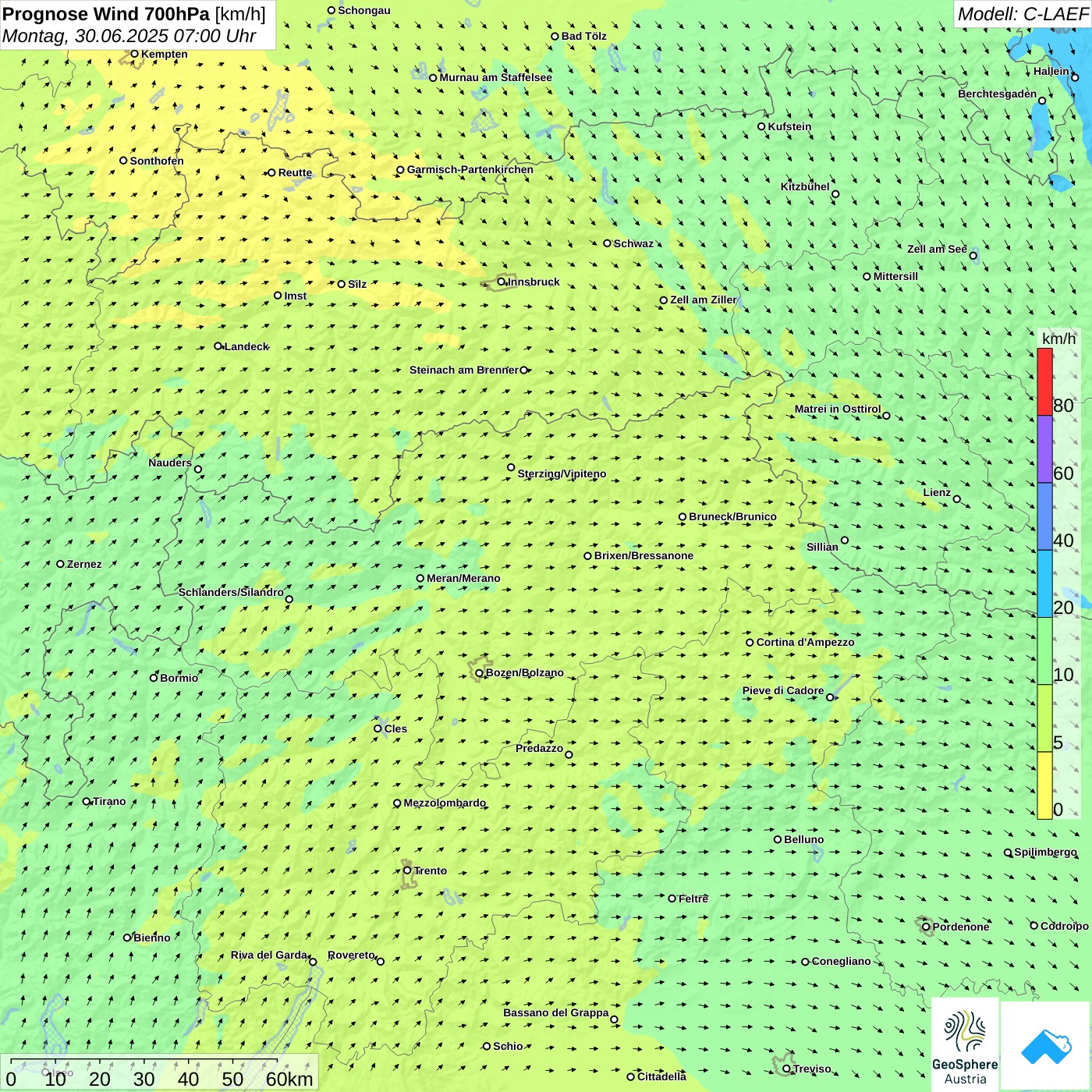Click the Lienz city label
1092x1092 pixels.
(x=937, y=492)
